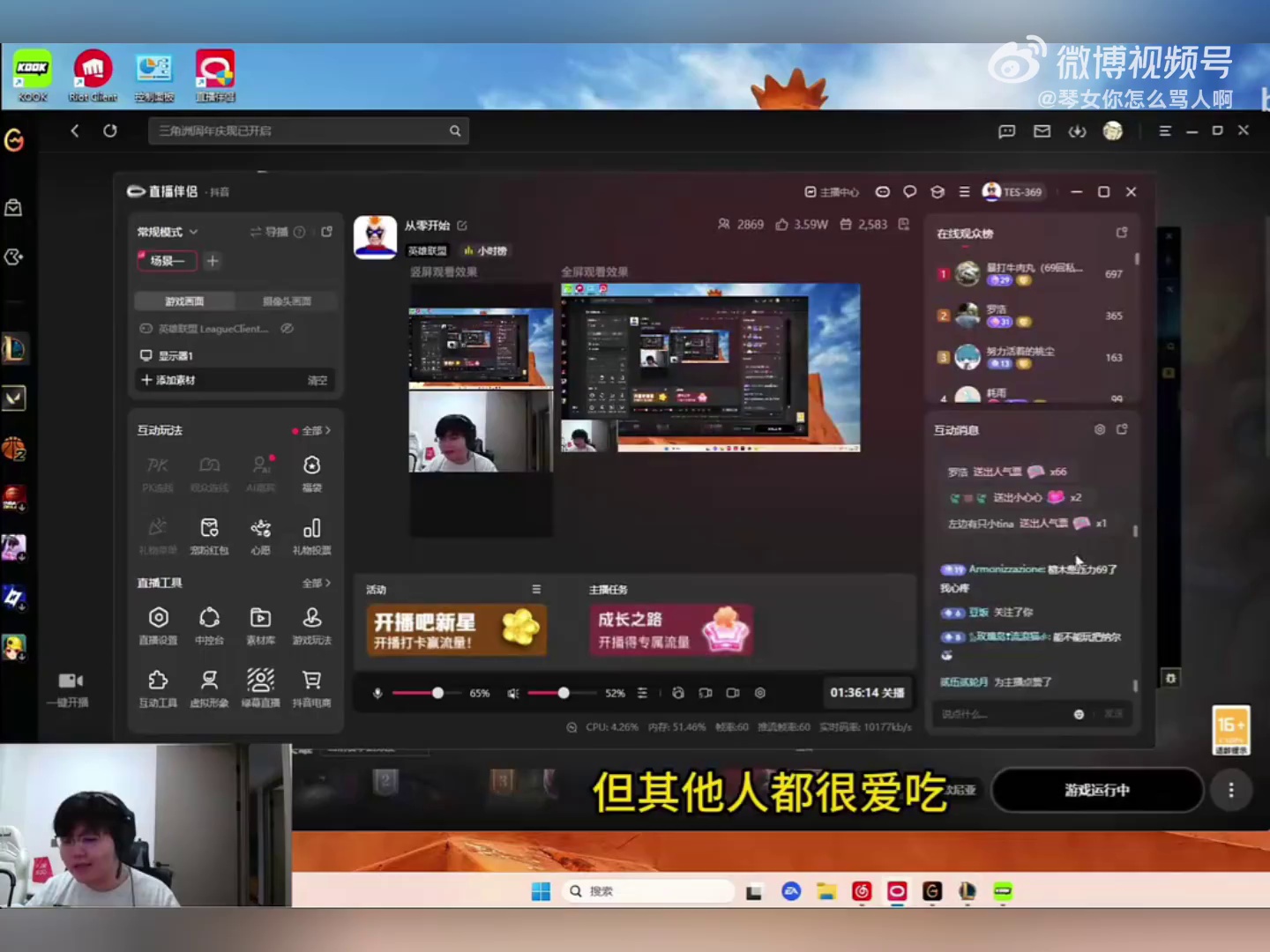1270x952 pixels.
Task: Open mail icon in outer game client
Action: 1042,131
